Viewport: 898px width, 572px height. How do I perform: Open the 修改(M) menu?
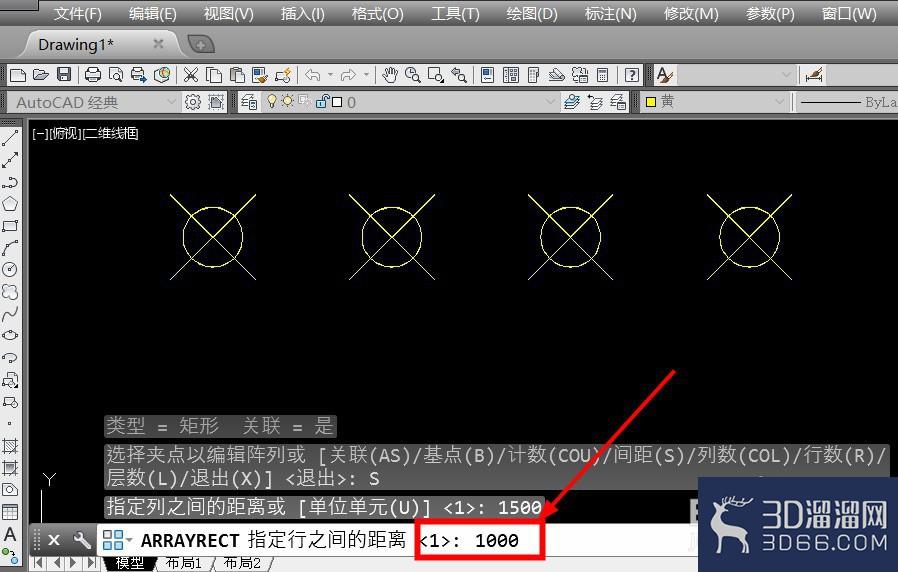point(691,13)
